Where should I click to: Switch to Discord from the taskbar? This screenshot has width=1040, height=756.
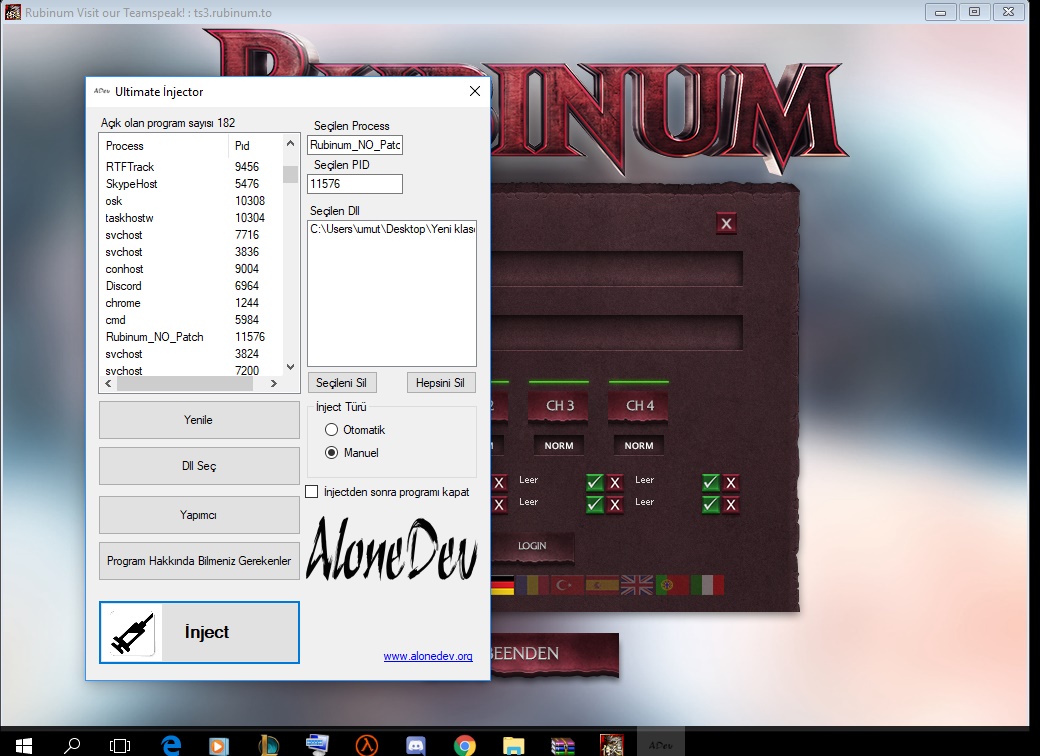tap(415, 745)
